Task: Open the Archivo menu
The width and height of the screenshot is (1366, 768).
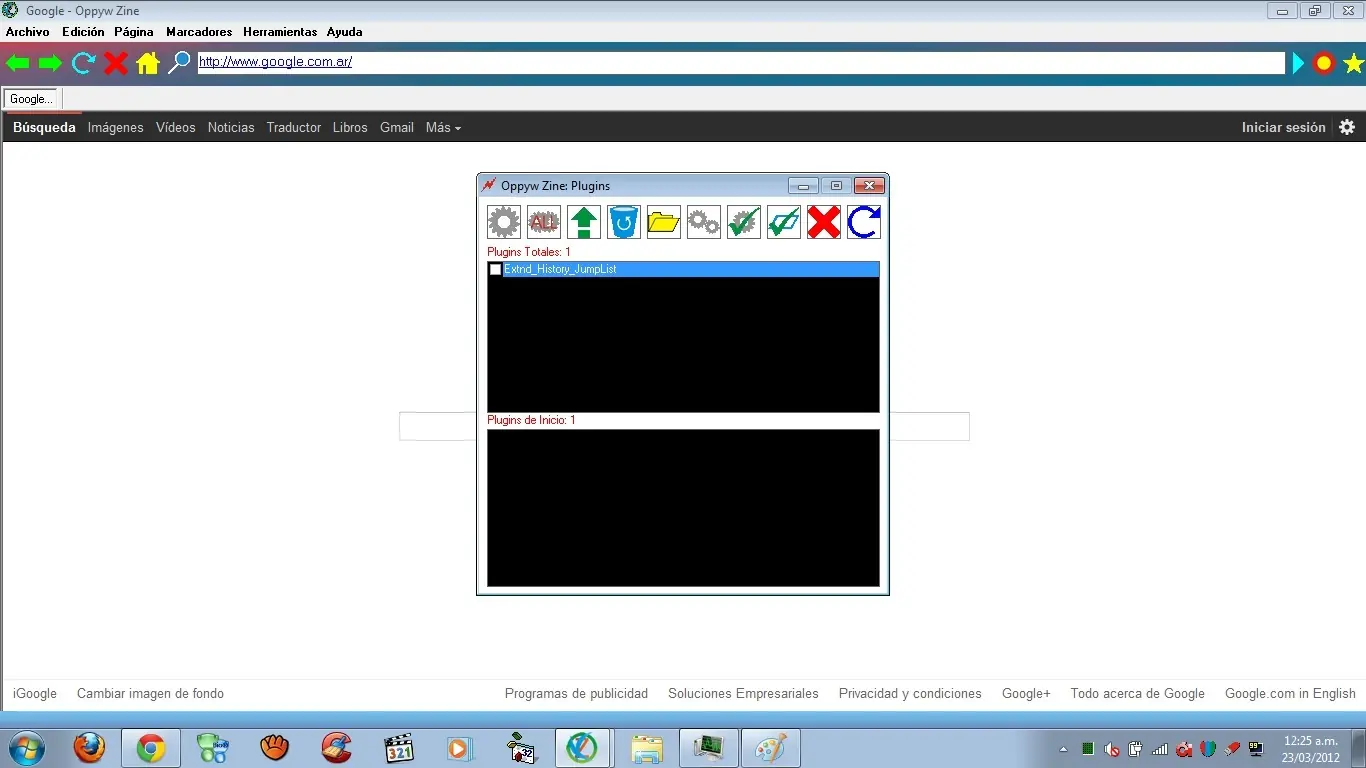Action: coord(27,32)
